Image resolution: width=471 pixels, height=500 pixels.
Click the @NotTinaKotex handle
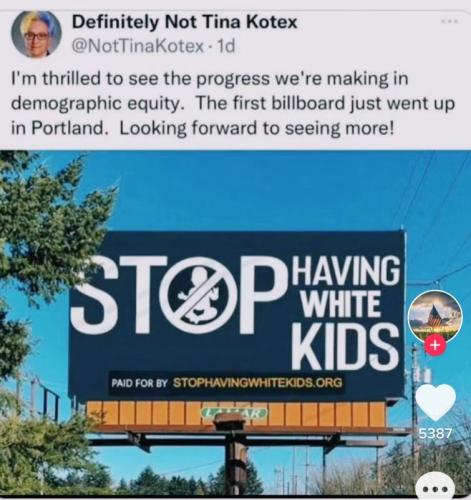[x=137, y=46]
